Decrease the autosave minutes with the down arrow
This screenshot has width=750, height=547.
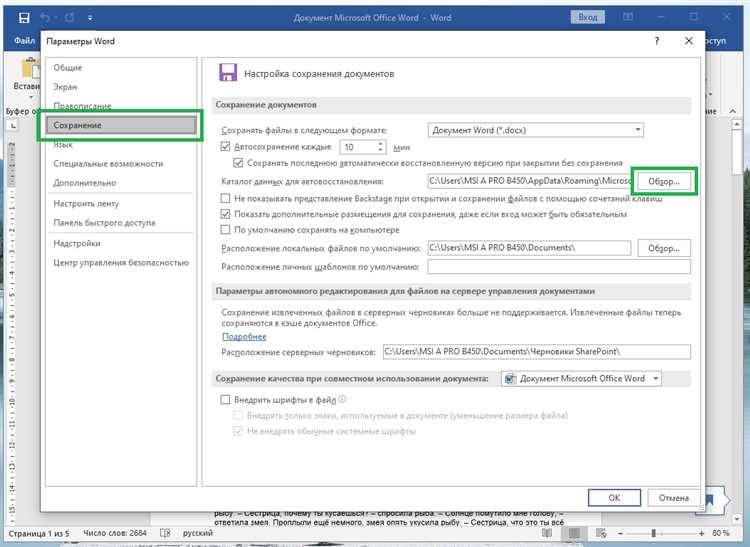click(x=380, y=150)
